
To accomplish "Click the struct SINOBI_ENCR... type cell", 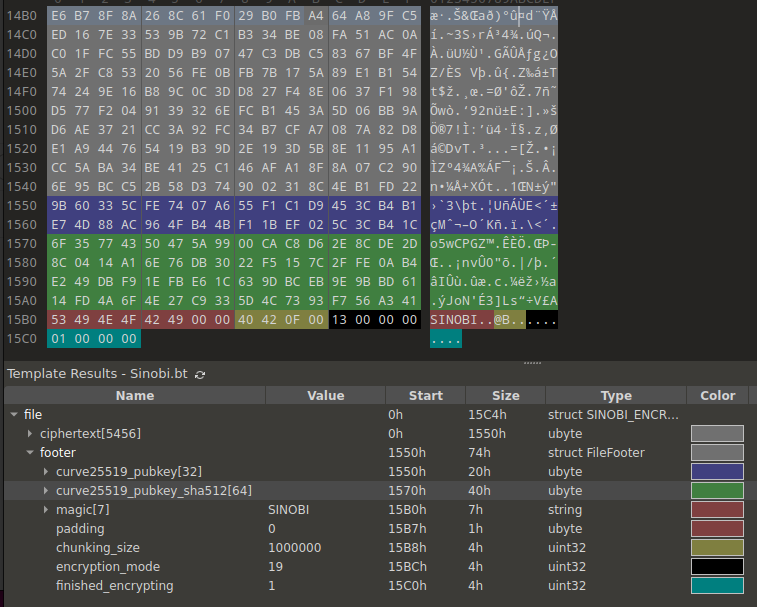I will [x=613, y=414].
